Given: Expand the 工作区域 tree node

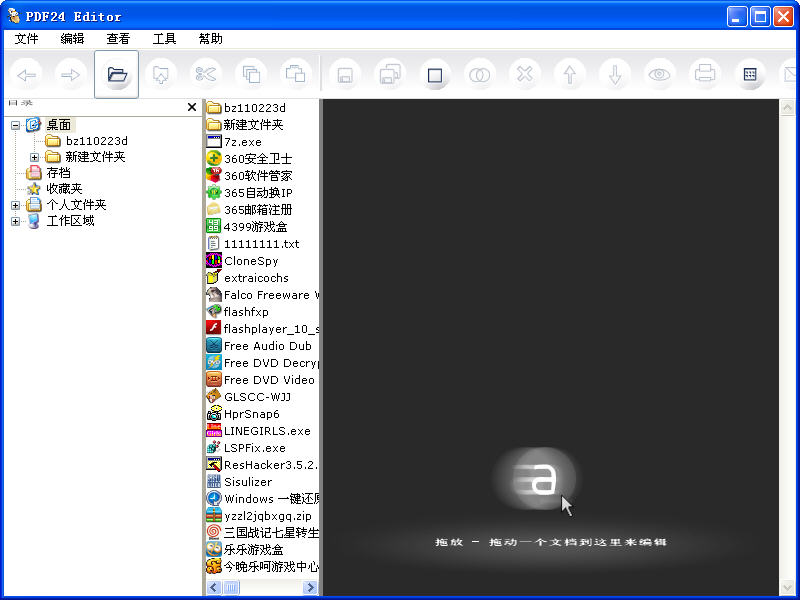Looking at the screenshot, I should pos(16,221).
